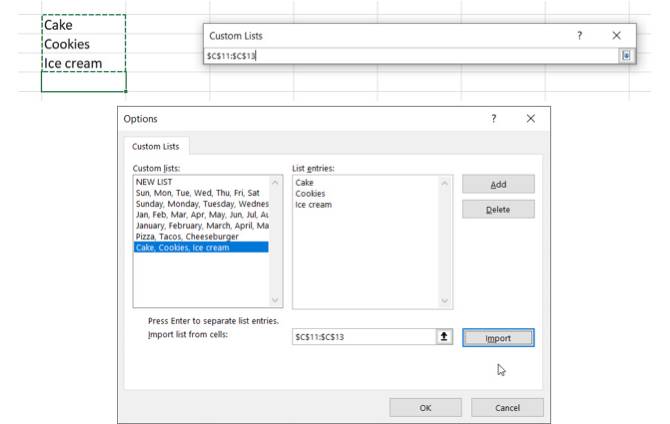Select the worksheet cell containing Ice cream
This screenshot has height=424, width=670.
point(84,63)
